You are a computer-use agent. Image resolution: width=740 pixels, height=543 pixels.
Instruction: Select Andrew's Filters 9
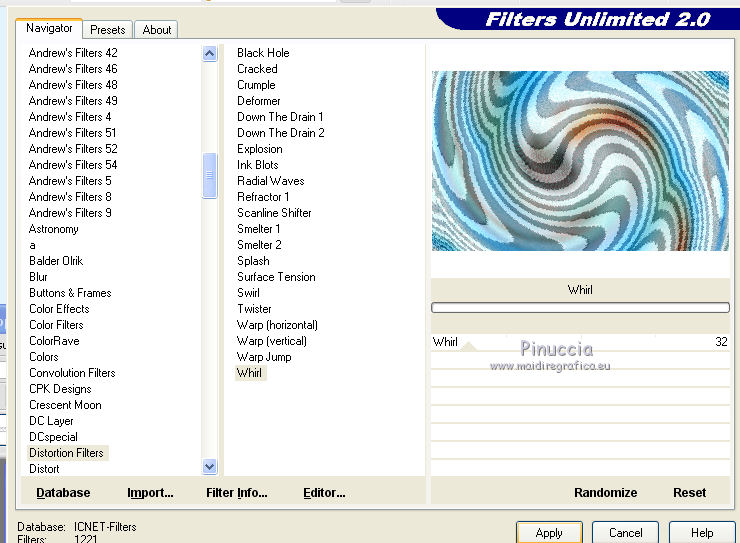click(70, 213)
